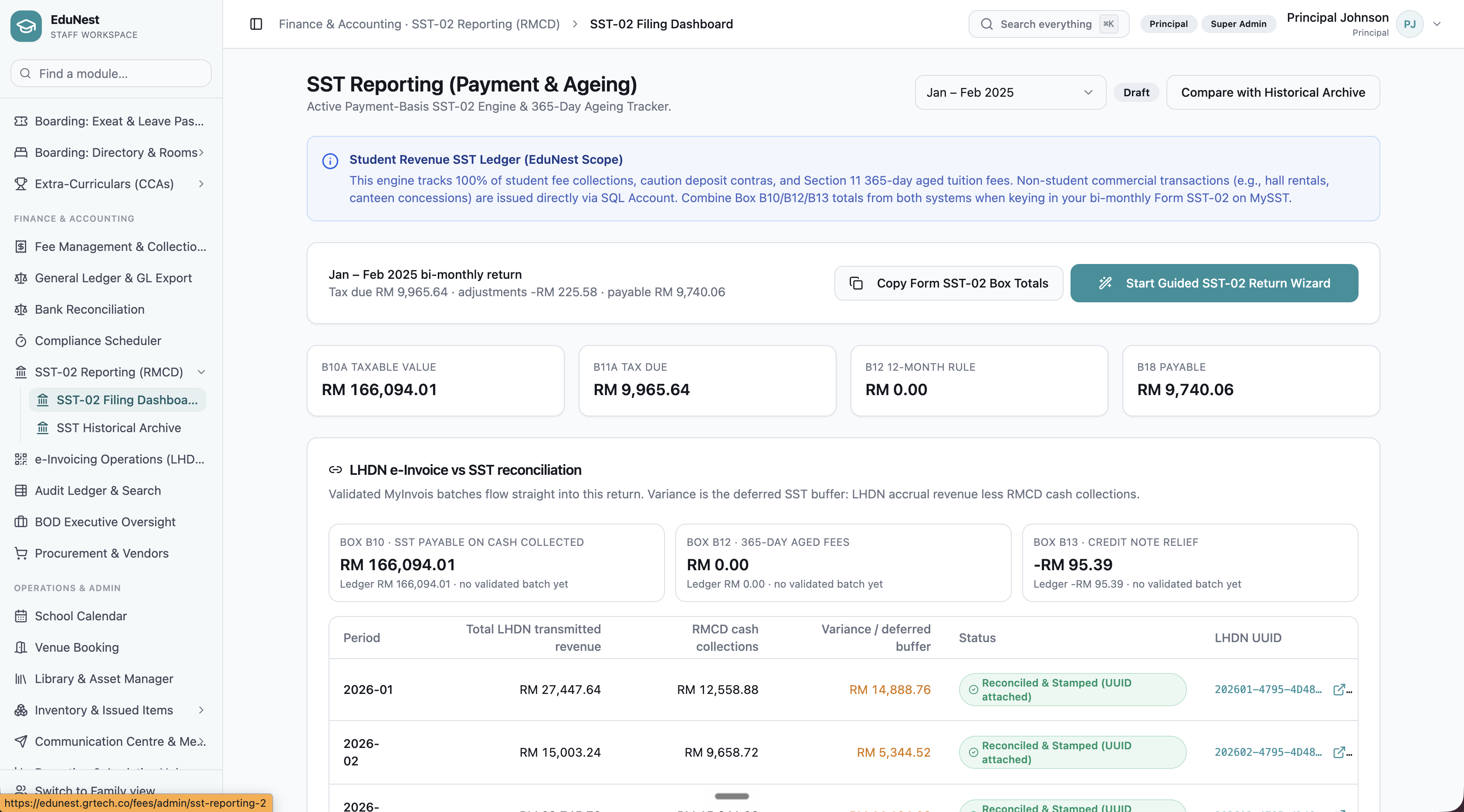
Task: Start Guided SST-02 Return Wizard
Action: click(x=1214, y=283)
